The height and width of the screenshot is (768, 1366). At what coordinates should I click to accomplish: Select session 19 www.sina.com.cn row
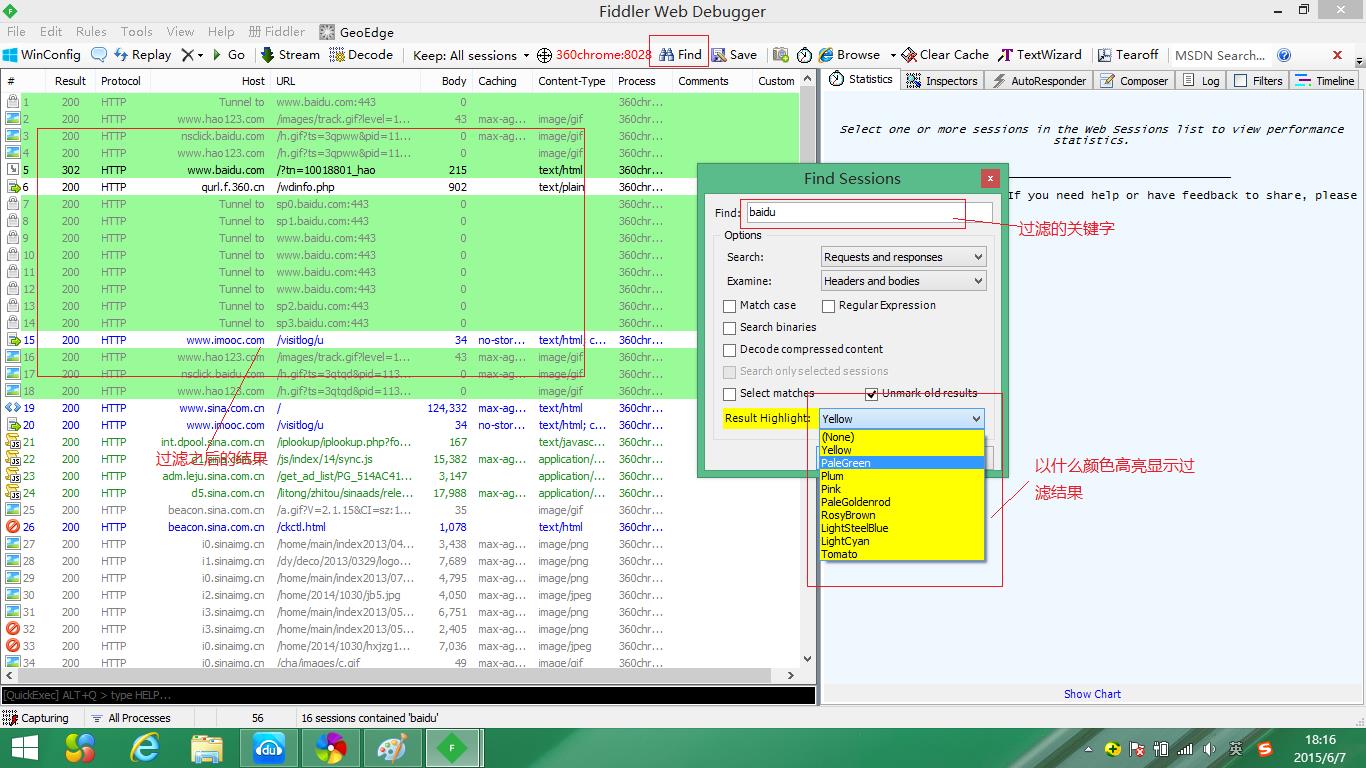point(400,408)
